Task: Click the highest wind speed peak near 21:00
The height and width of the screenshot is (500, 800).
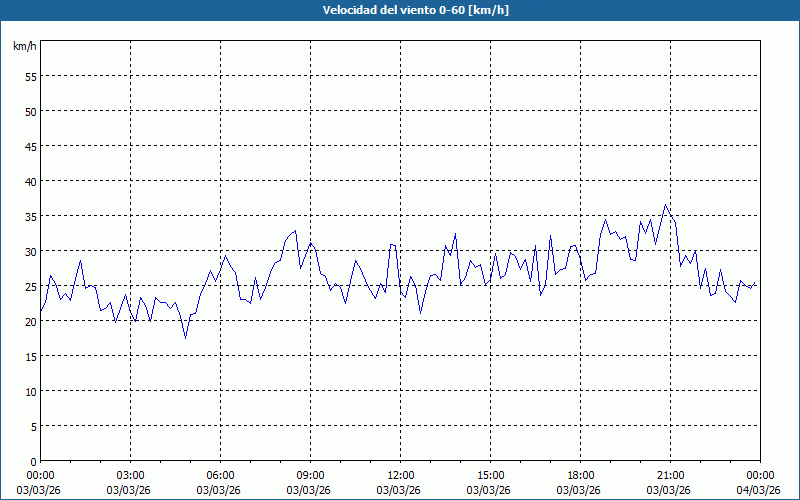Action: click(666, 205)
